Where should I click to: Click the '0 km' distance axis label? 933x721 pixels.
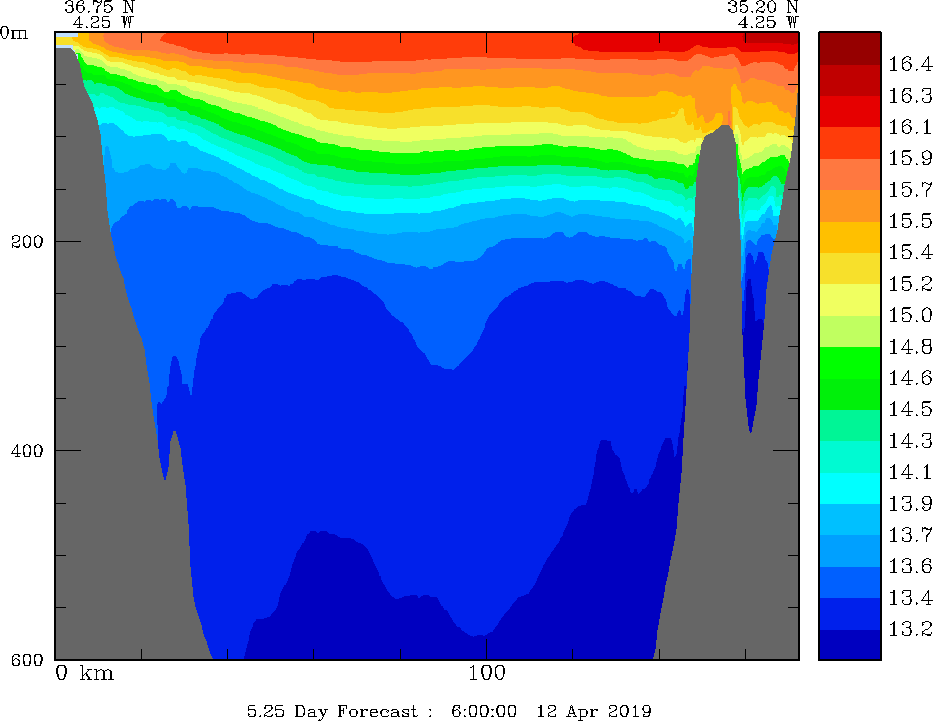(84, 673)
